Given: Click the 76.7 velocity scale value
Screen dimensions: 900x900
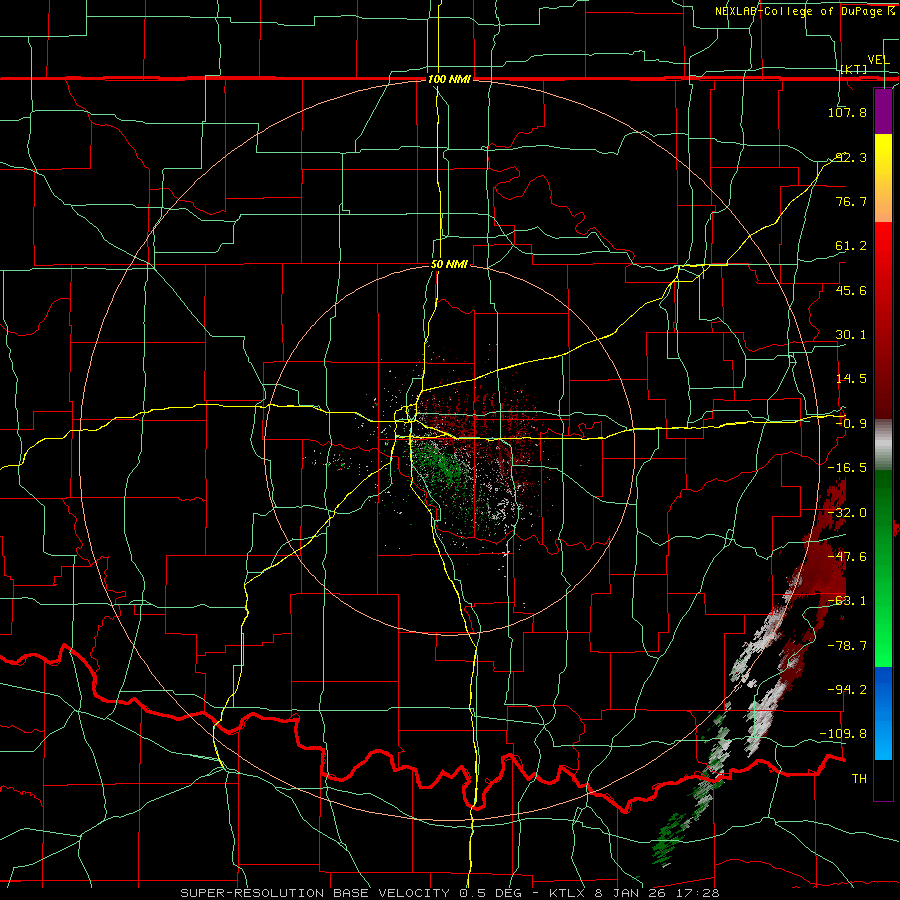Looking at the screenshot, I should (850, 201).
